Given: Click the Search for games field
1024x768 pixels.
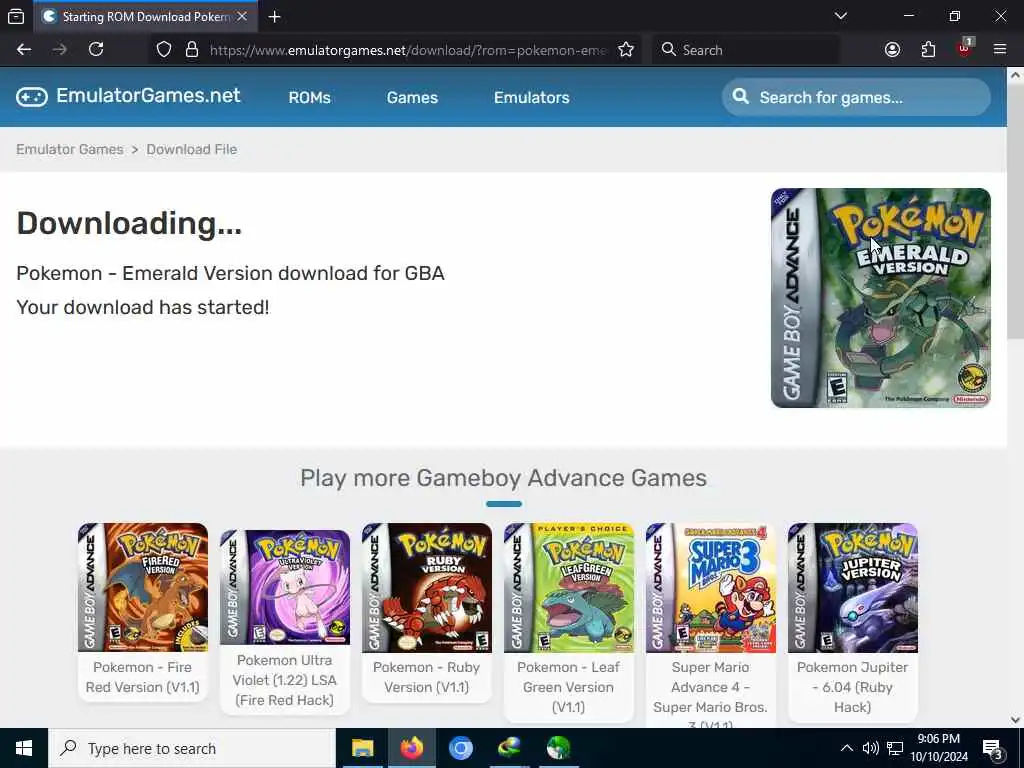Looking at the screenshot, I should coord(856,97).
